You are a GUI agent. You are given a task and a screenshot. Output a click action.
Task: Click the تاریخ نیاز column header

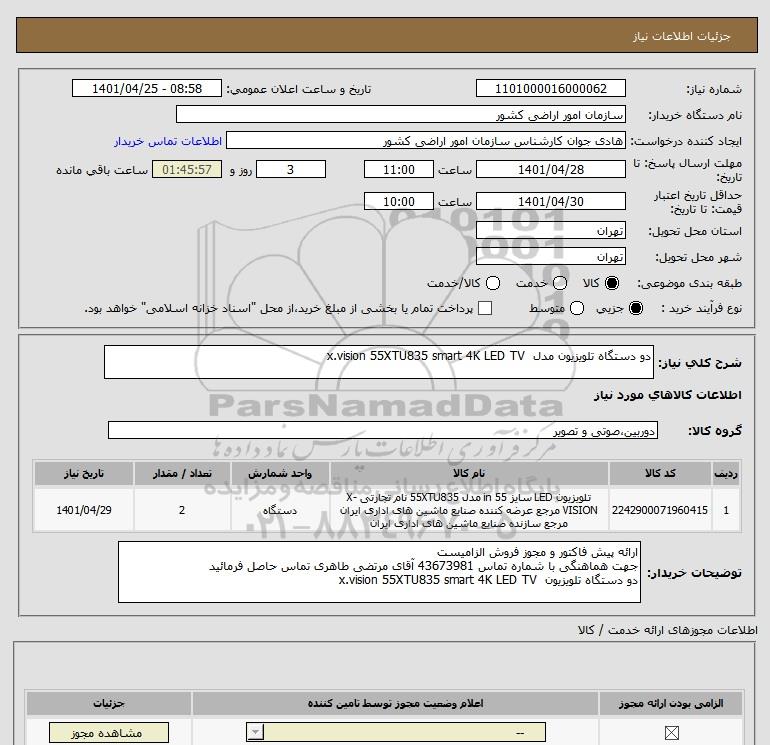click(x=83, y=473)
